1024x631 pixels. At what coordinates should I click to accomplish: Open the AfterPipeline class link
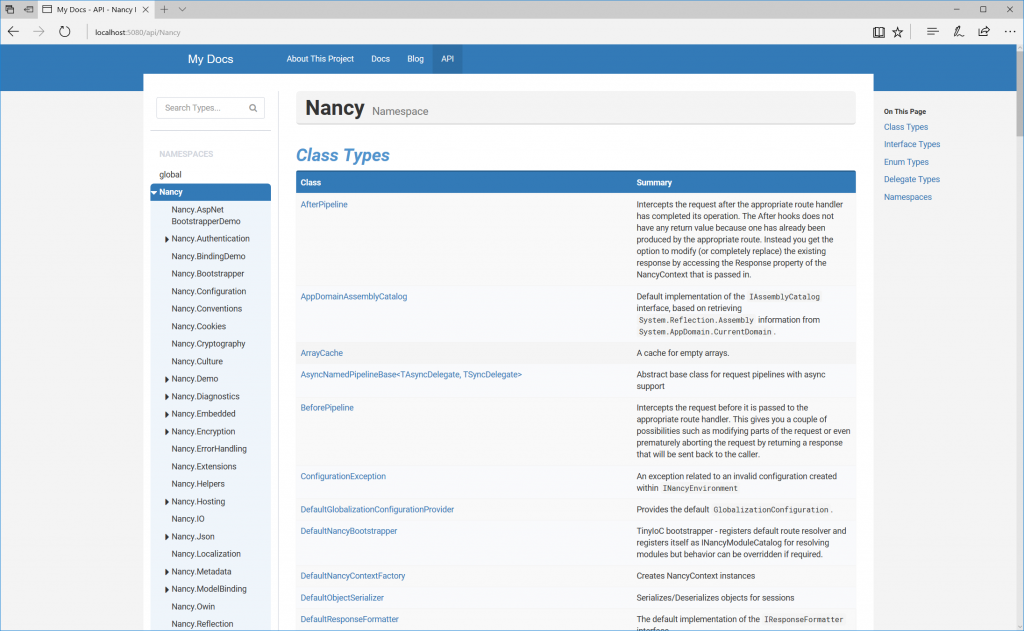tap(324, 204)
